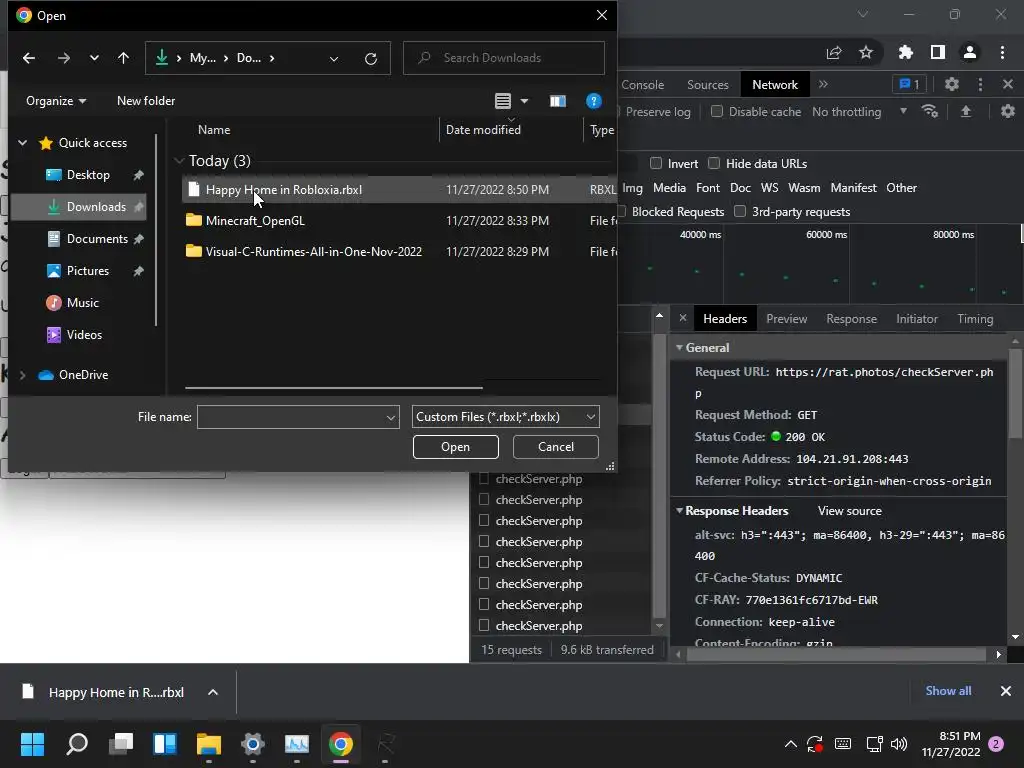The height and width of the screenshot is (768, 1024).
Task: Open download item options chevron
Action: [x=213, y=692]
